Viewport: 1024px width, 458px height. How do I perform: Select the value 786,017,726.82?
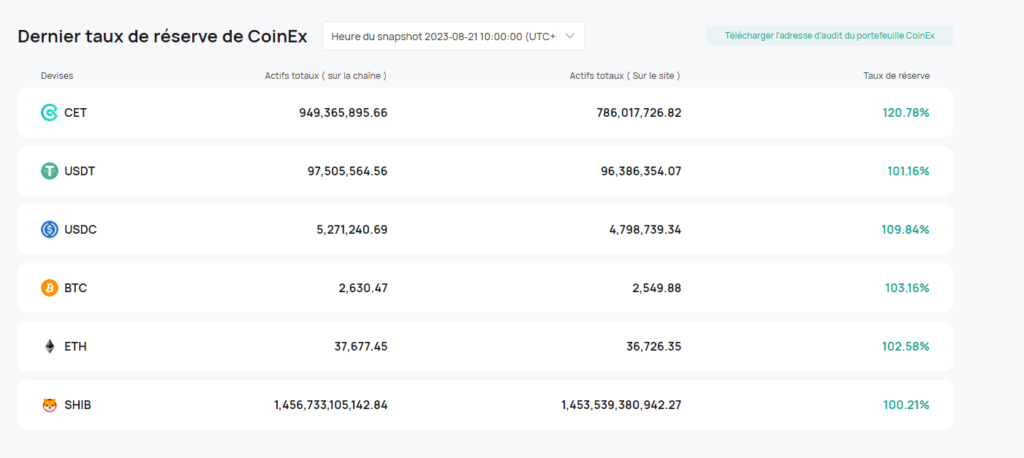click(639, 112)
